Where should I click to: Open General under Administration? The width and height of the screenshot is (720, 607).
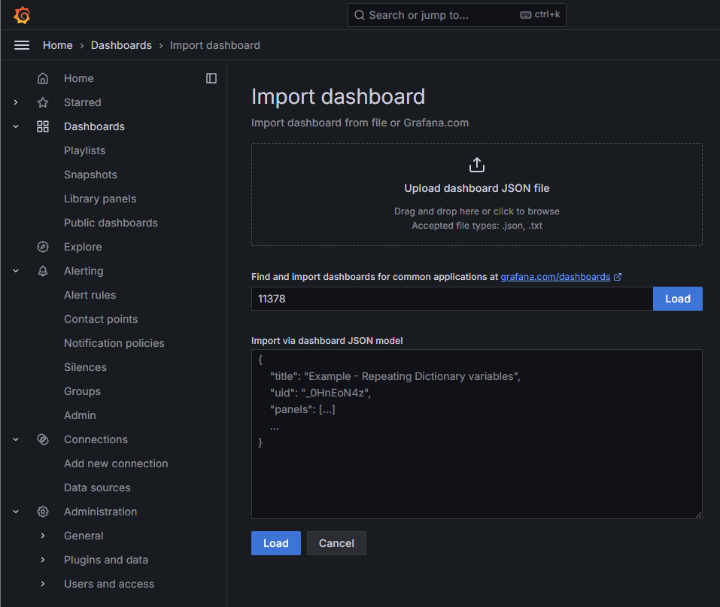84,536
